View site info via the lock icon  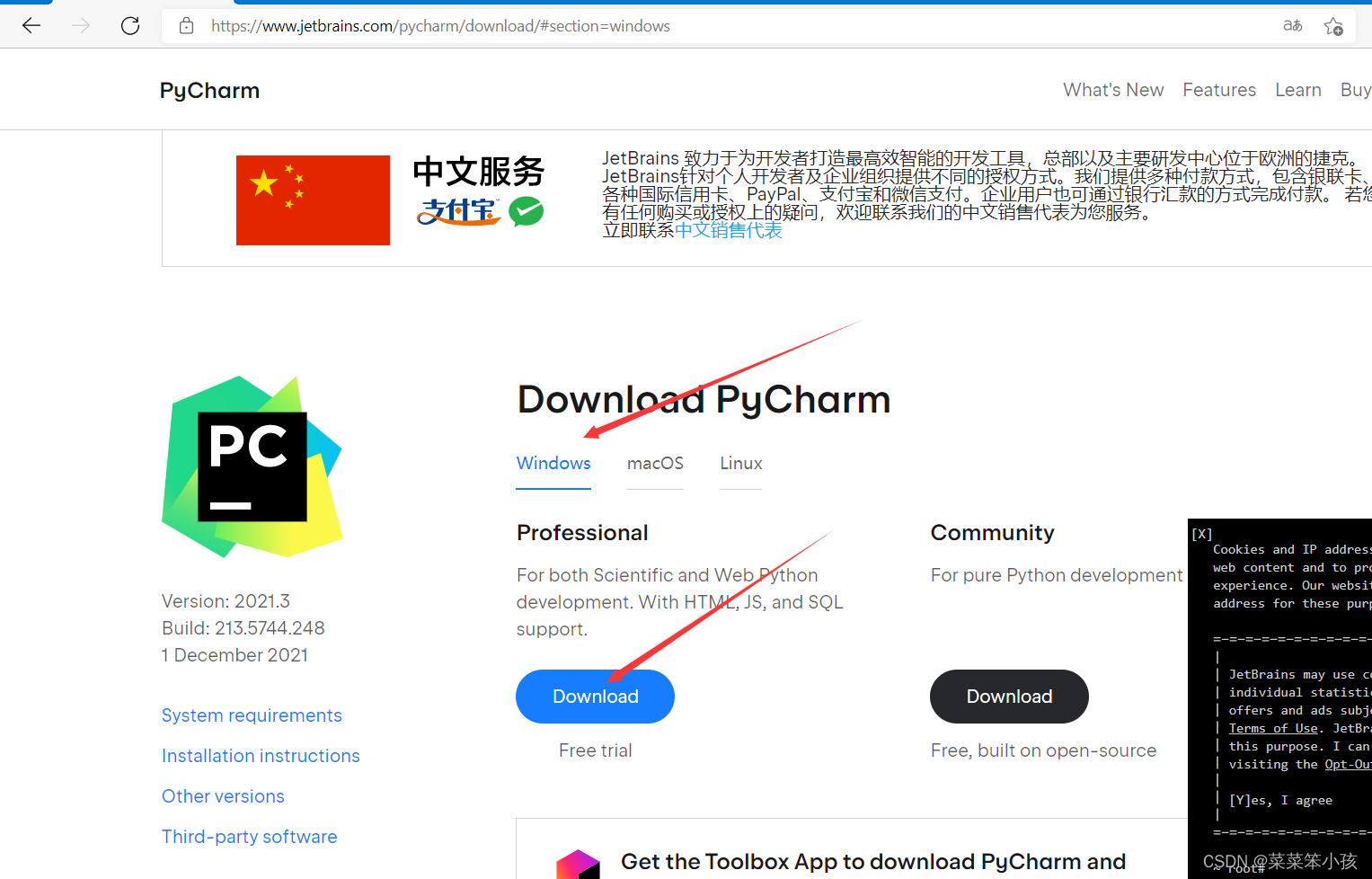click(x=185, y=25)
